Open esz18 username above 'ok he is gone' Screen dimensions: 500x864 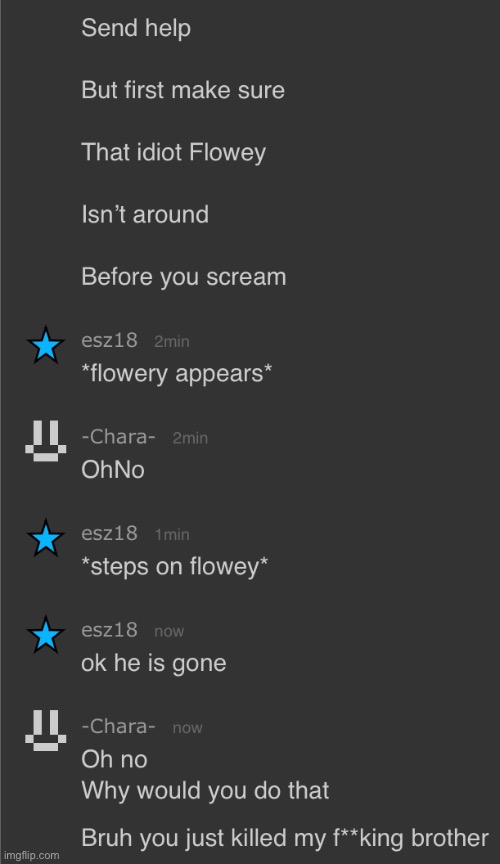109,630
